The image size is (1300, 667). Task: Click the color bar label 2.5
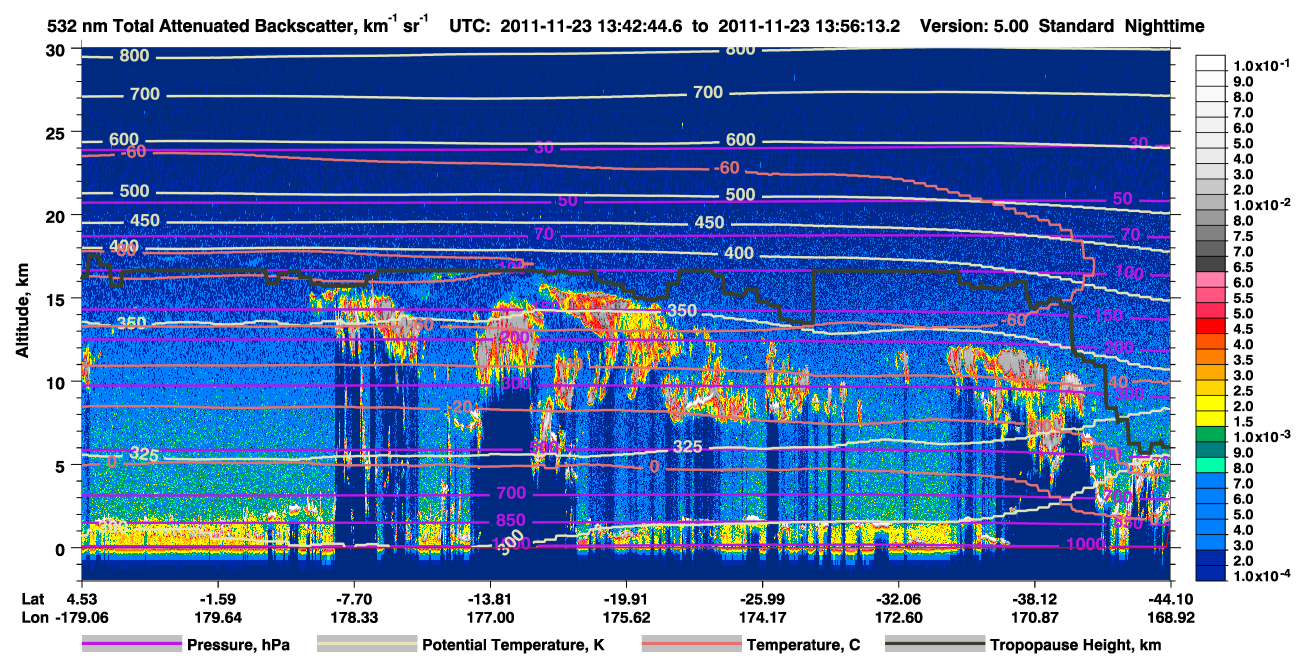pos(1245,390)
